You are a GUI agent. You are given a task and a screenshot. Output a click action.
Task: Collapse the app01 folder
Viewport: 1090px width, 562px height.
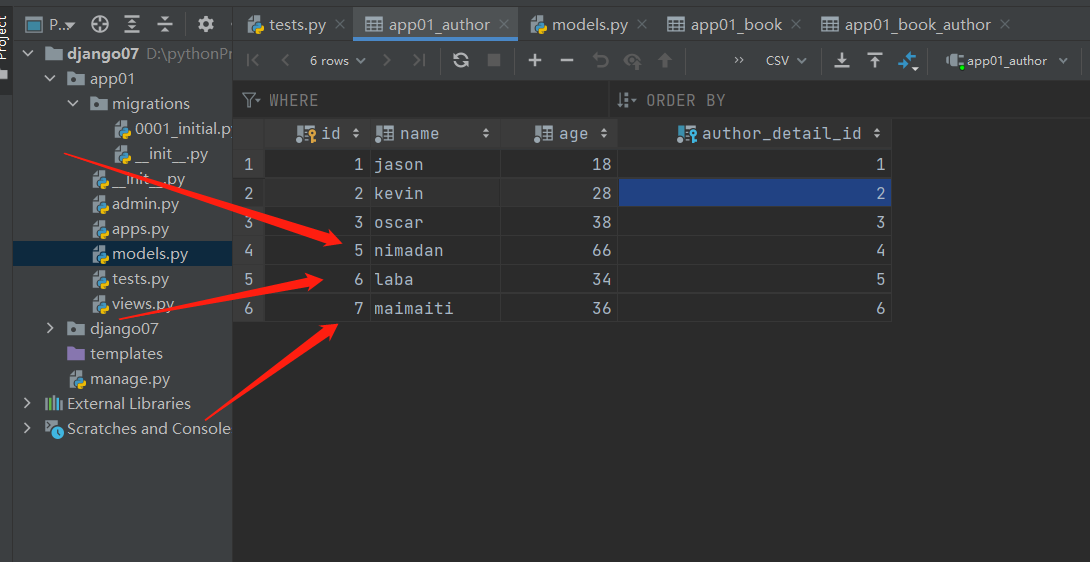50,79
